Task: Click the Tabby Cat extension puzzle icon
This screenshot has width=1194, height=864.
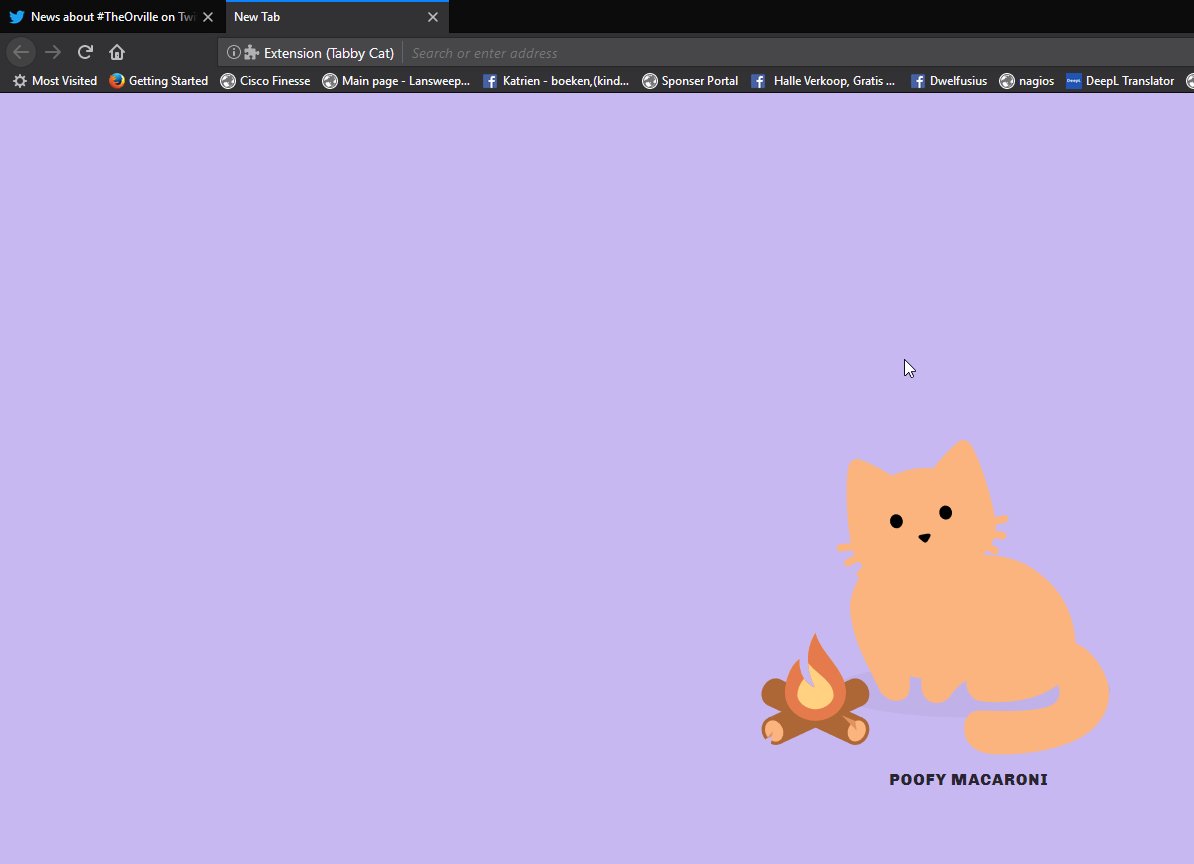Action: 251,53
